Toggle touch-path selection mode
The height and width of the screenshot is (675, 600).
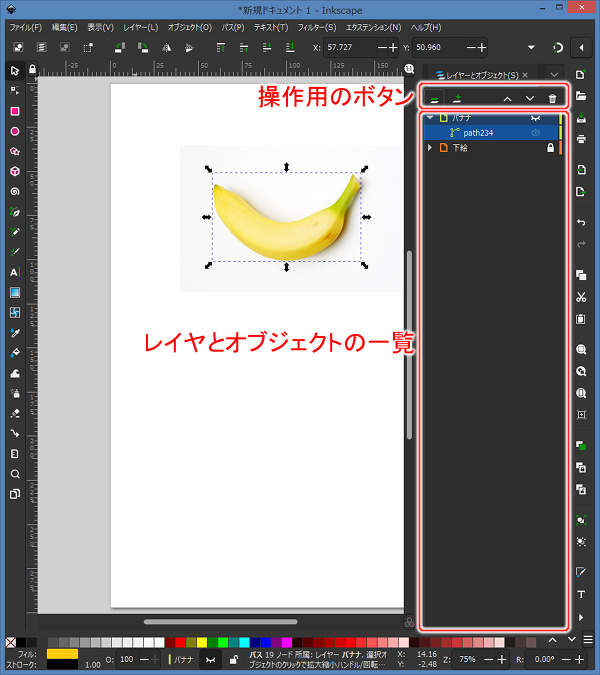[88, 47]
